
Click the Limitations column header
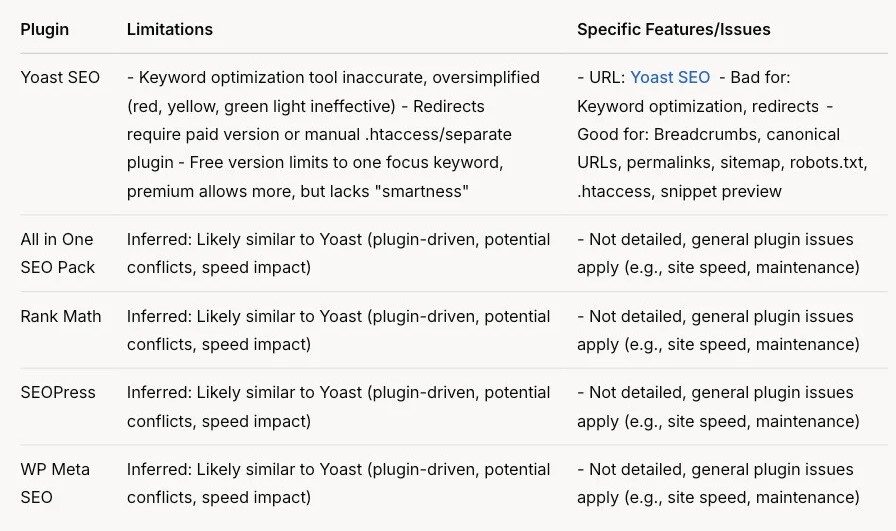click(170, 29)
